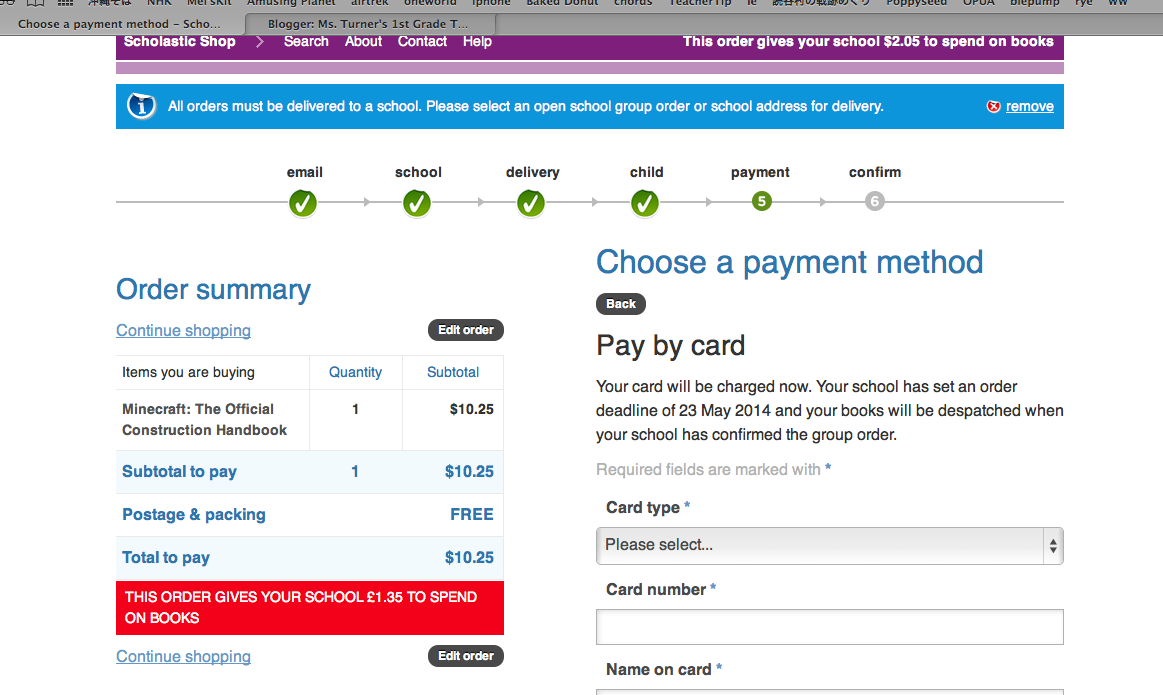The width and height of the screenshot is (1163, 695).
Task: Open the Search navigation item
Action: point(306,42)
